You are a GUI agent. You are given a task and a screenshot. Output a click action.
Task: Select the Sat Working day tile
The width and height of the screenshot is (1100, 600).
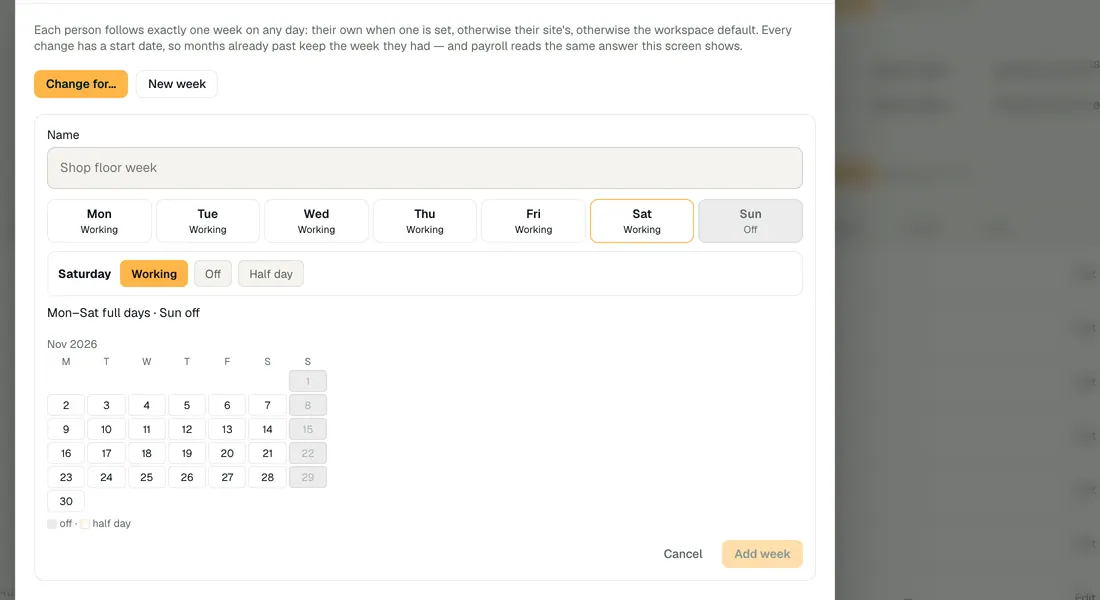tap(642, 221)
